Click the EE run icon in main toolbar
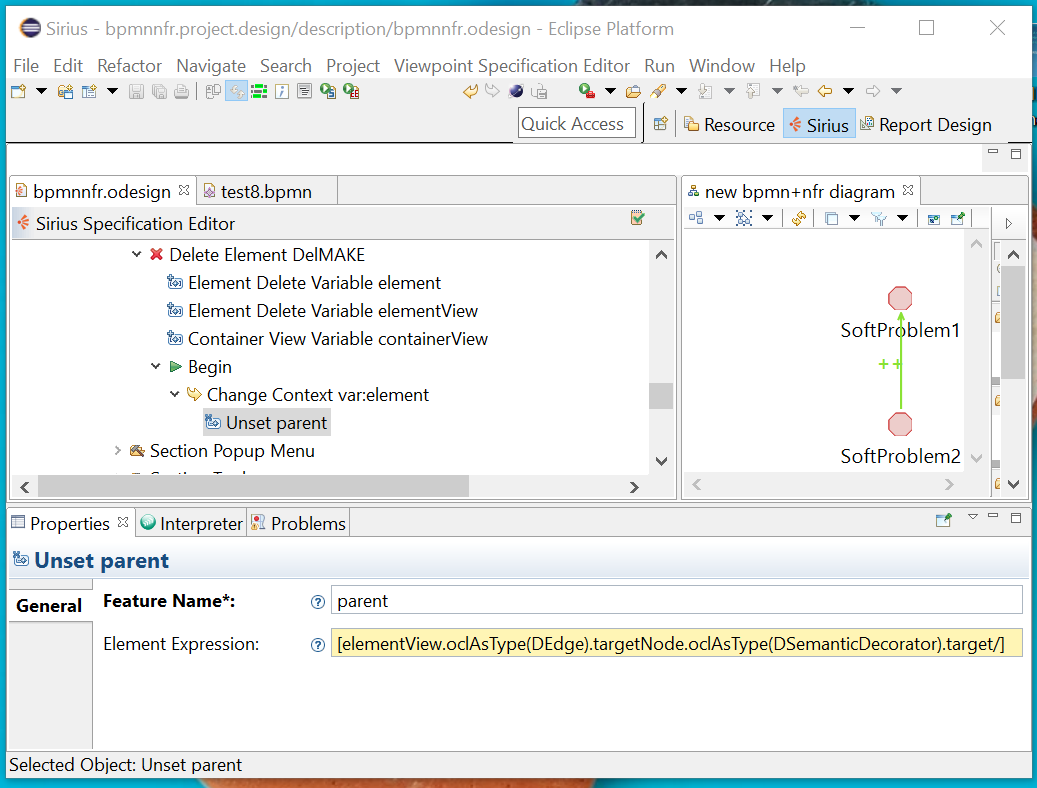Viewport: 1037px width, 788px height. (x=351, y=91)
